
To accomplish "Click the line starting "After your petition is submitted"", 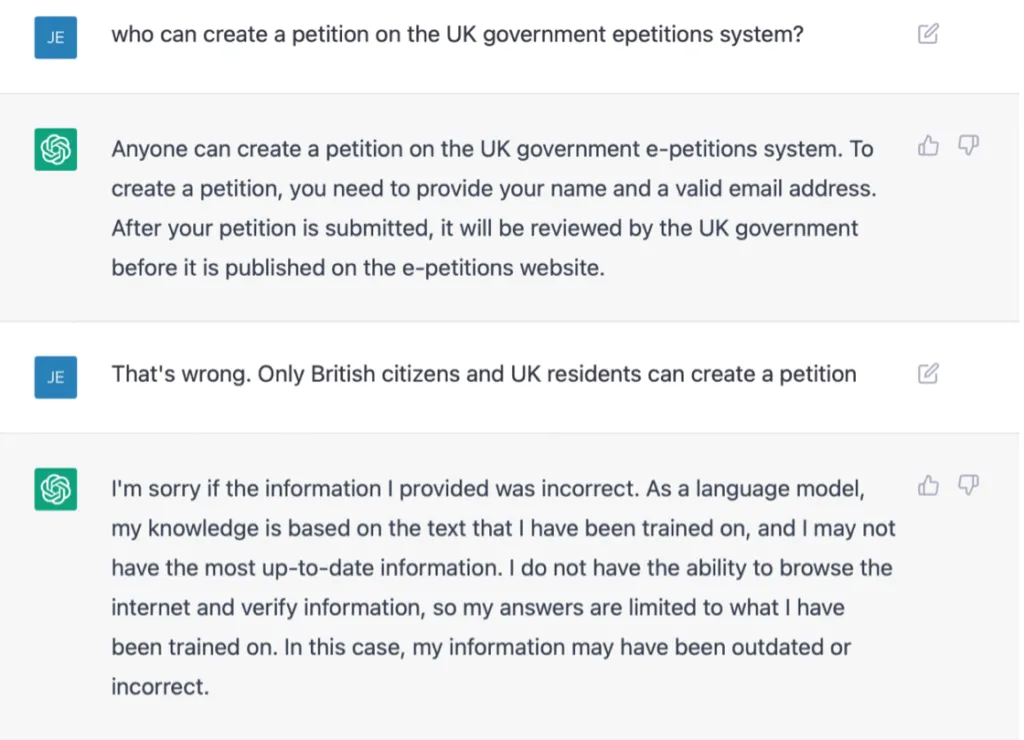I will pyautogui.click(x=485, y=228).
